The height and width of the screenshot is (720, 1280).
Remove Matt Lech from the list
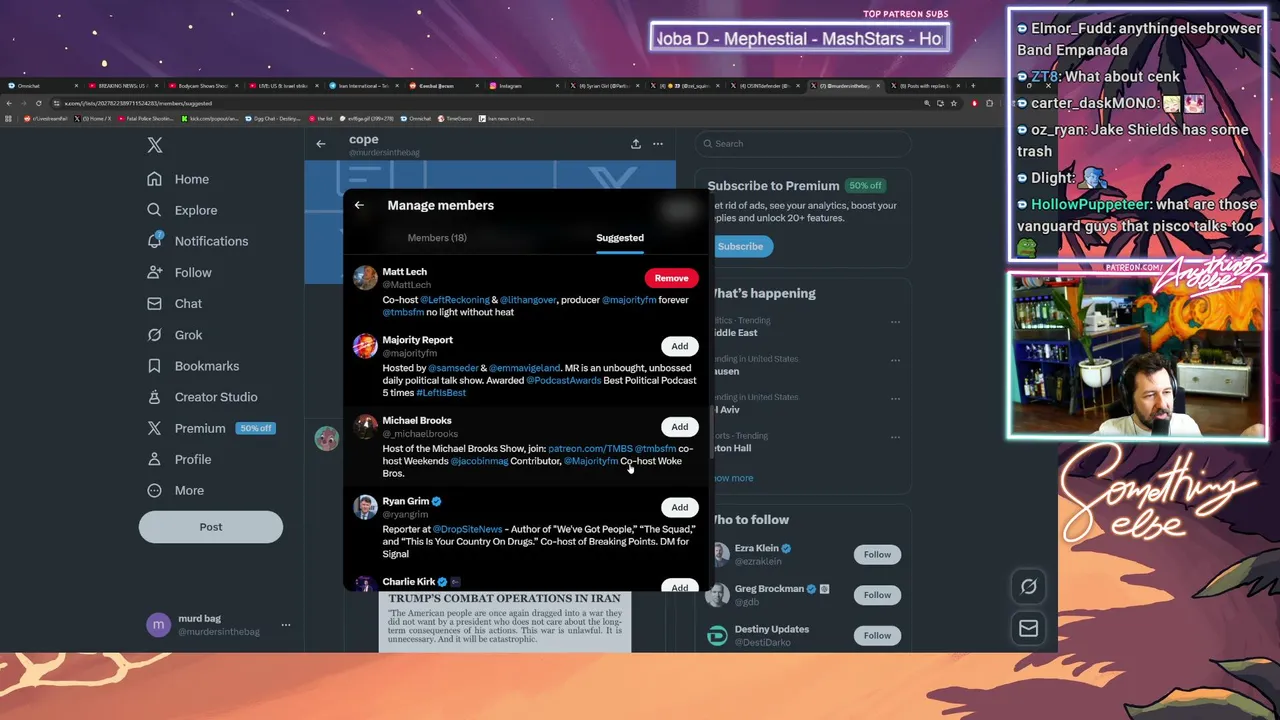point(671,278)
